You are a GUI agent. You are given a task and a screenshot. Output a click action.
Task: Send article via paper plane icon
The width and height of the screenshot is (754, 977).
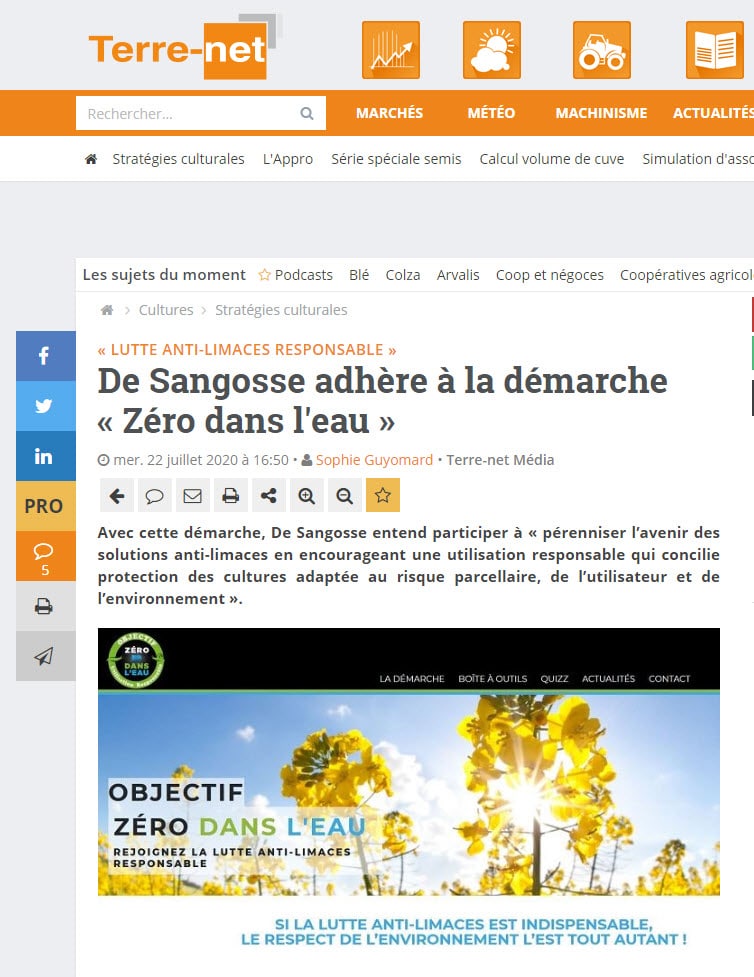pos(45,655)
